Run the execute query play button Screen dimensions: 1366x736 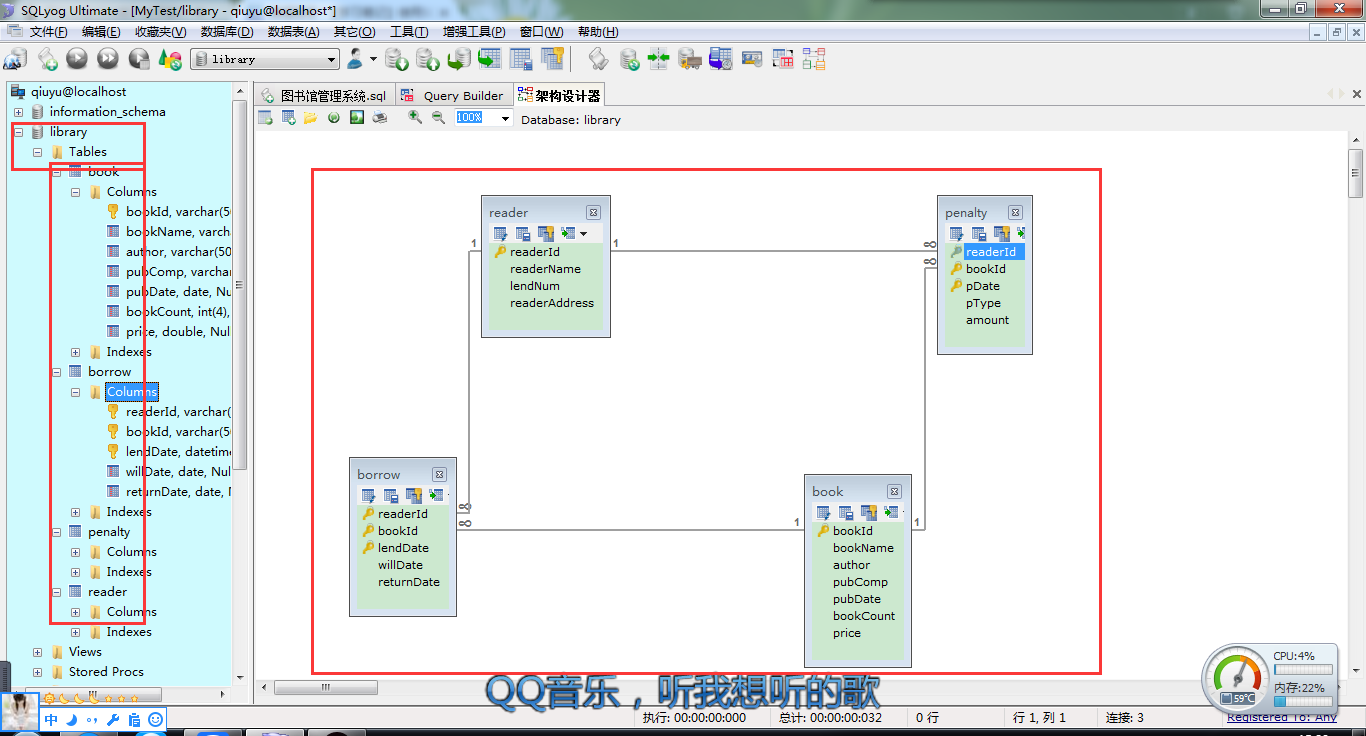click(x=77, y=59)
